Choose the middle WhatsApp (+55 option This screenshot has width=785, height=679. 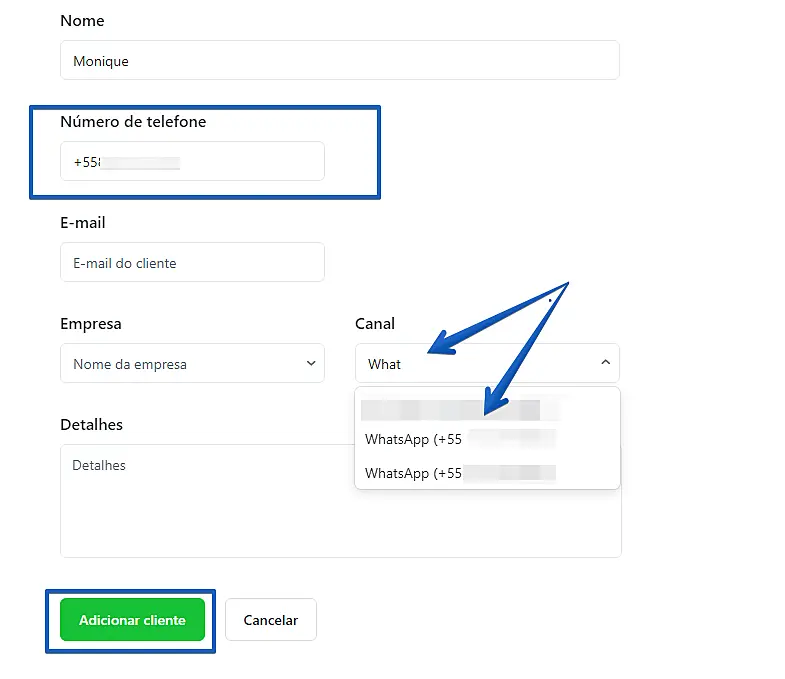tap(460, 440)
